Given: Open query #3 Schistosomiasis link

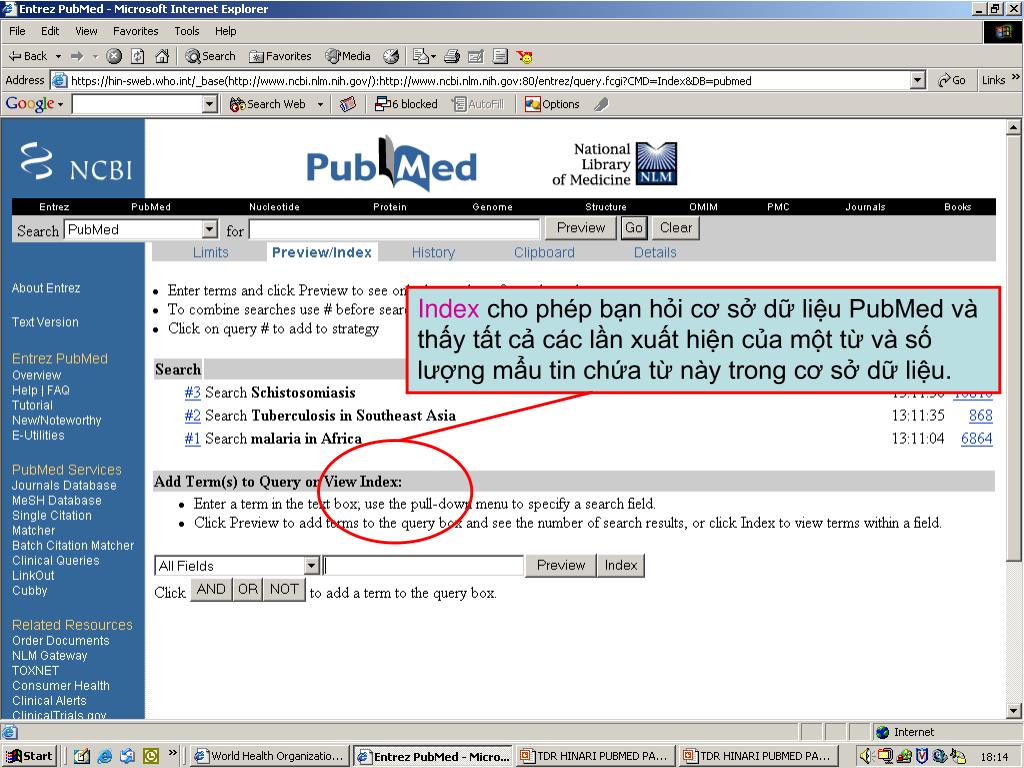Looking at the screenshot, I should click(x=192, y=392).
